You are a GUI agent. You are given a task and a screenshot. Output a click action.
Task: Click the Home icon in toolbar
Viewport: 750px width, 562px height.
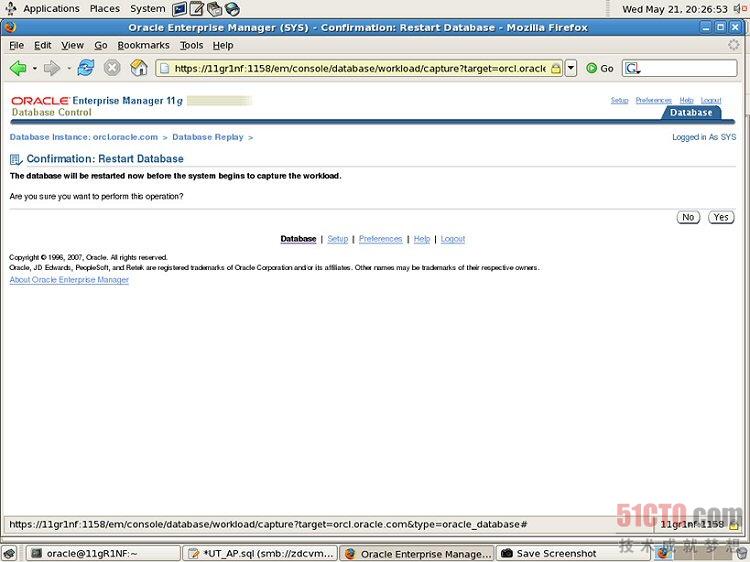pyautogui.click(x=139, y=68)
